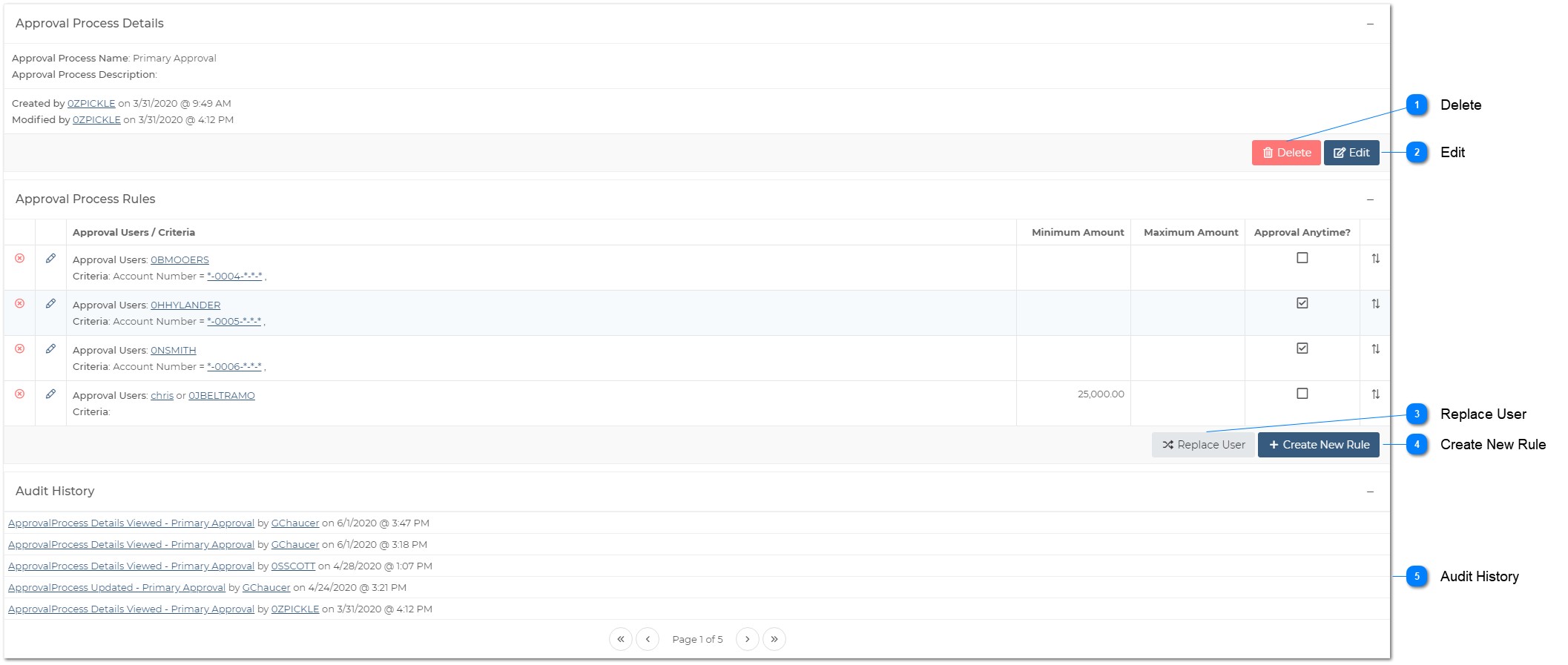This screenshot has width=1568, height=665.
Task: Go to previous audit history page
Action: 648,639
